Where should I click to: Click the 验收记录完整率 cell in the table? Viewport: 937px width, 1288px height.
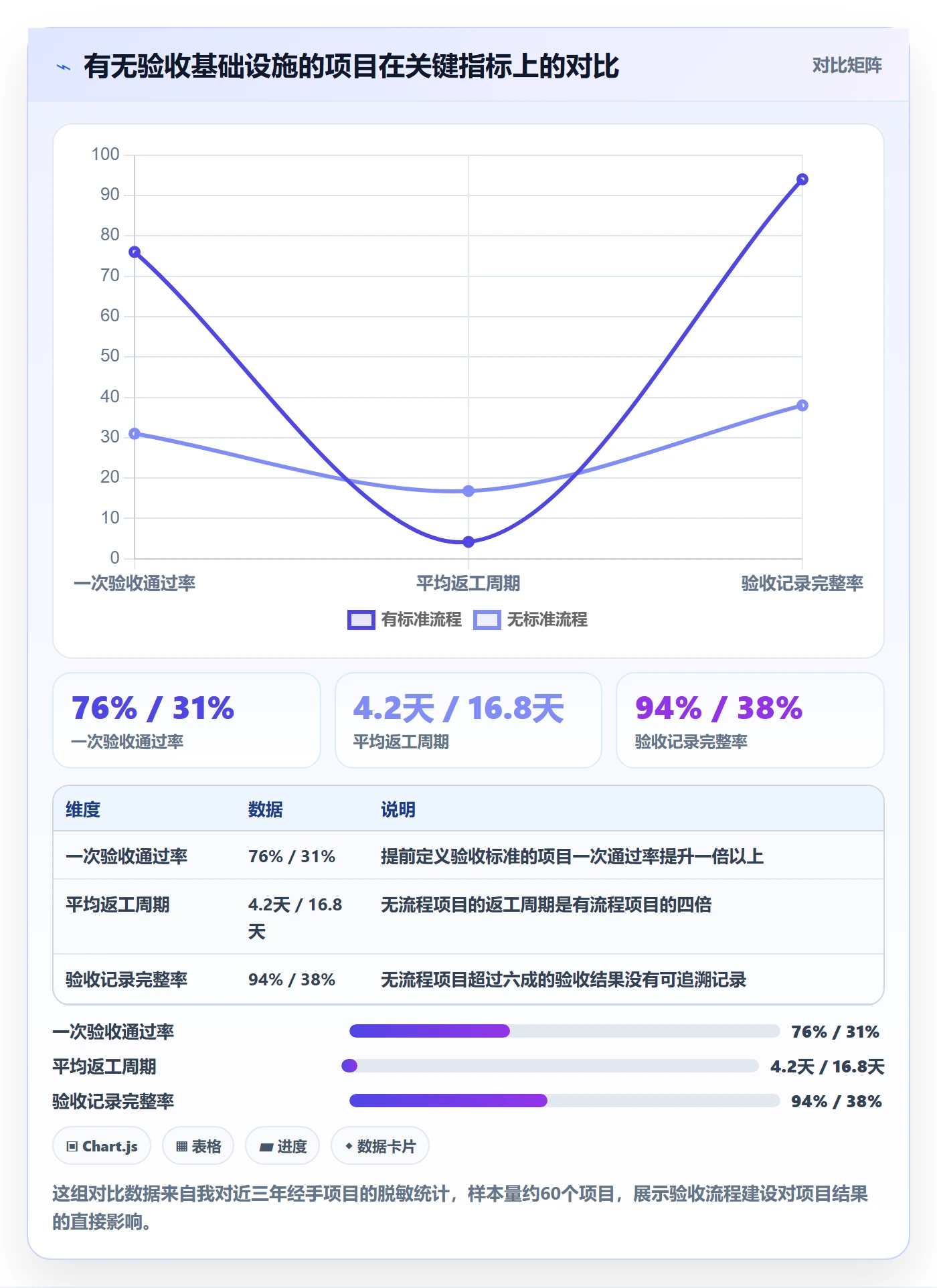point(126,979)
